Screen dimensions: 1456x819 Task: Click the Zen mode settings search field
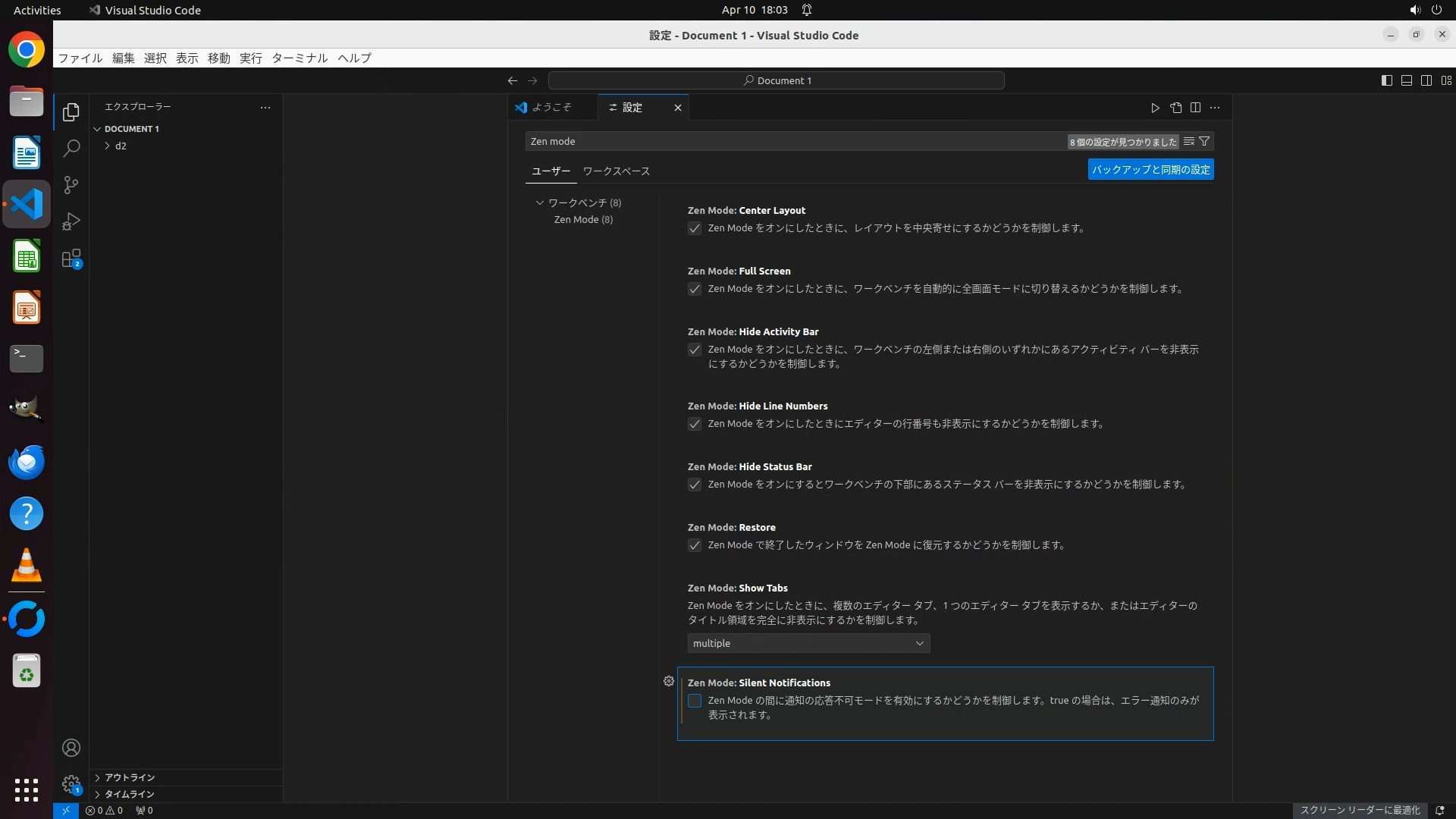tap(796, 141)
